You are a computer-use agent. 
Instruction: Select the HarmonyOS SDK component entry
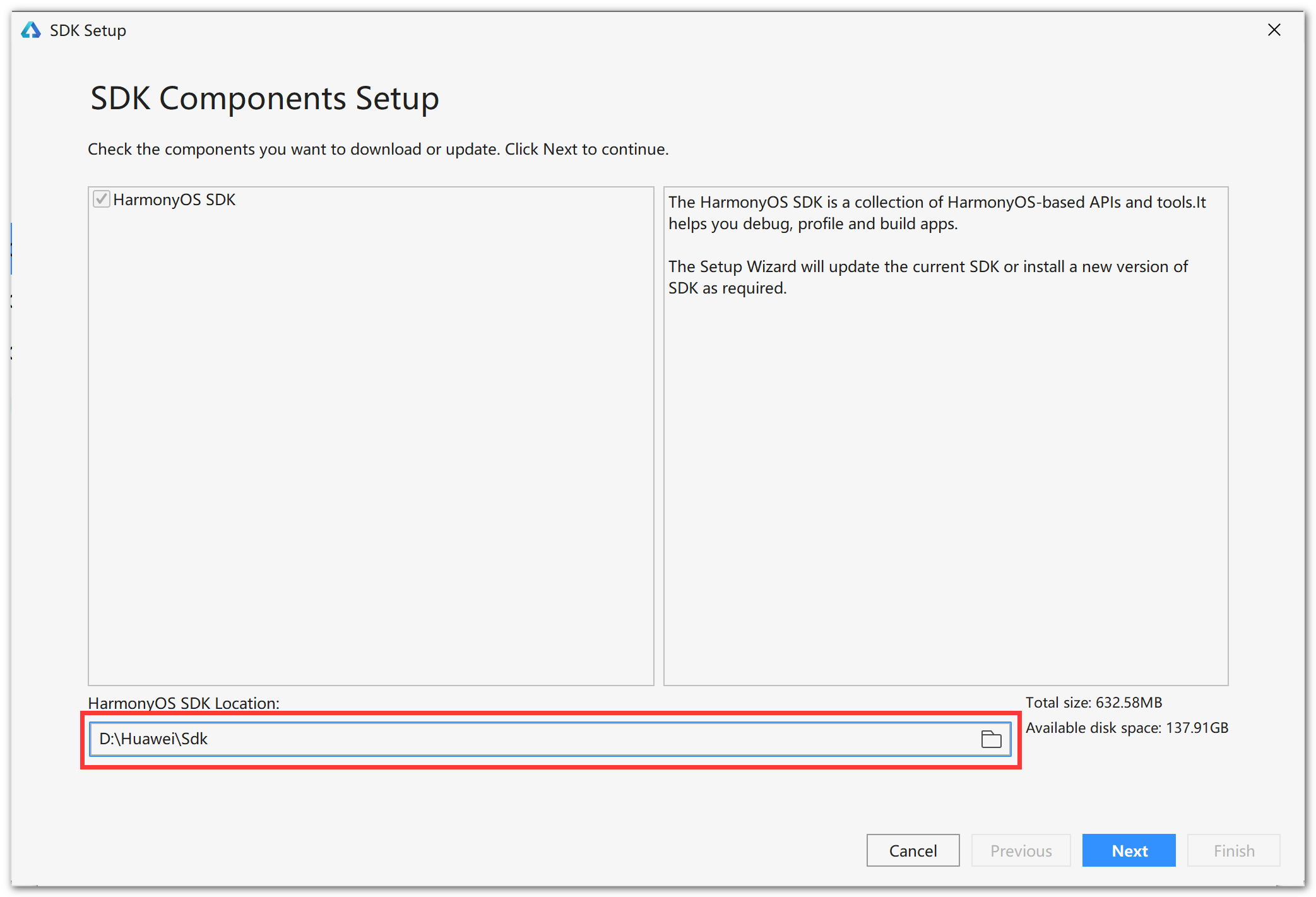(x=174, y=199)
